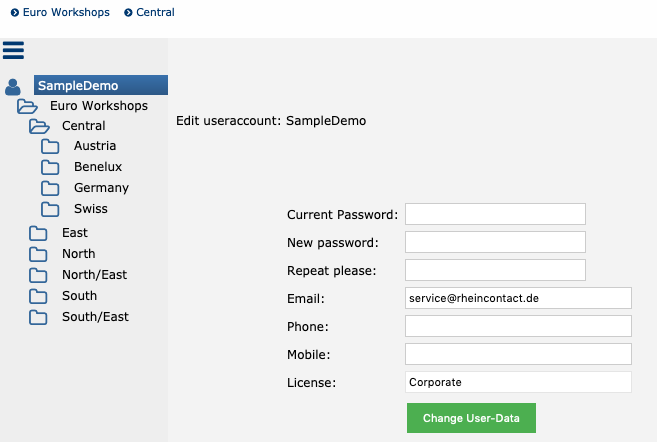Click the user profile icon beside SampleDemo

pyautogui.click(x=13, y=87)
